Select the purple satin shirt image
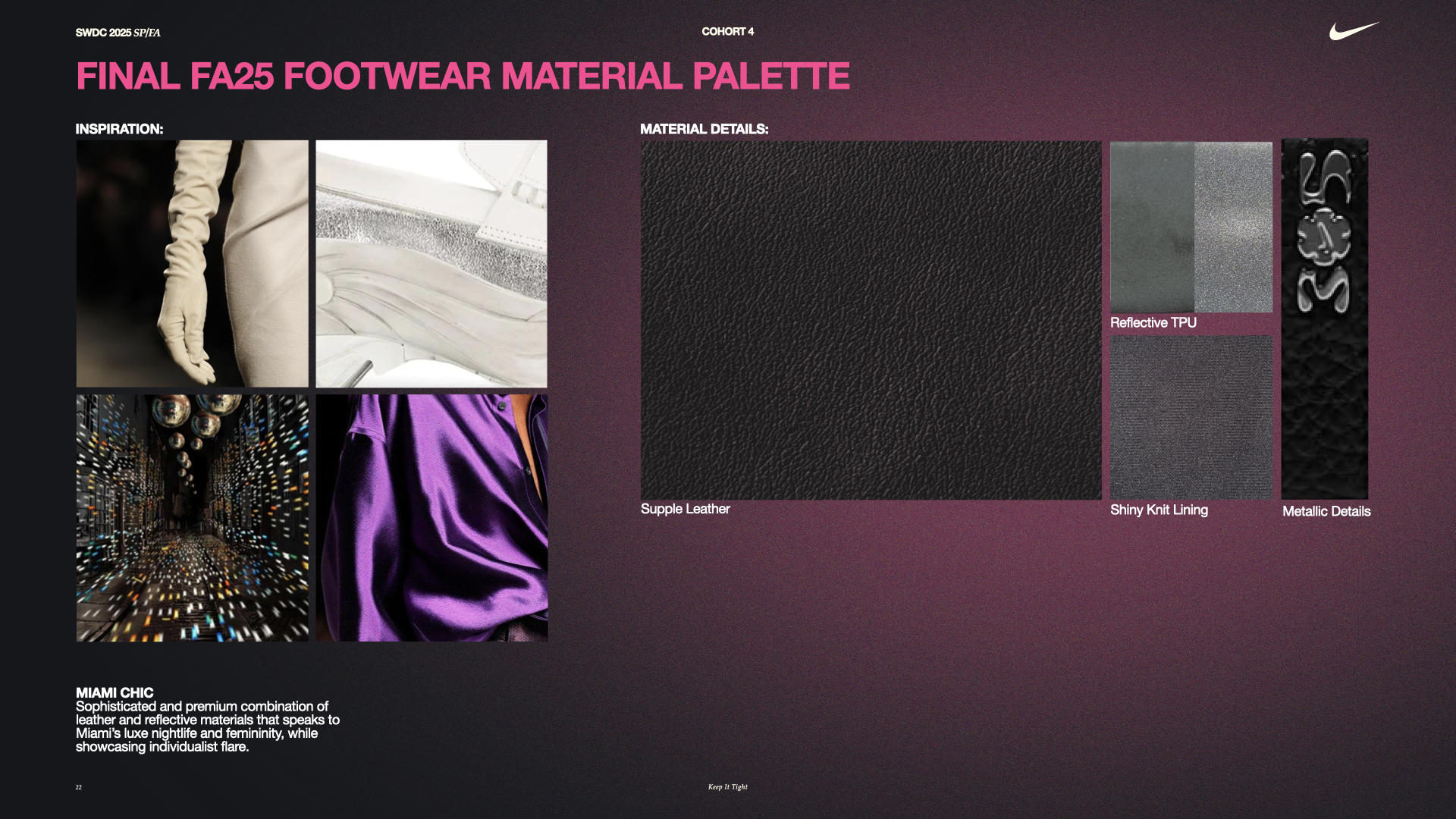This screenshot has height=819, width=1456. (431, 517)
